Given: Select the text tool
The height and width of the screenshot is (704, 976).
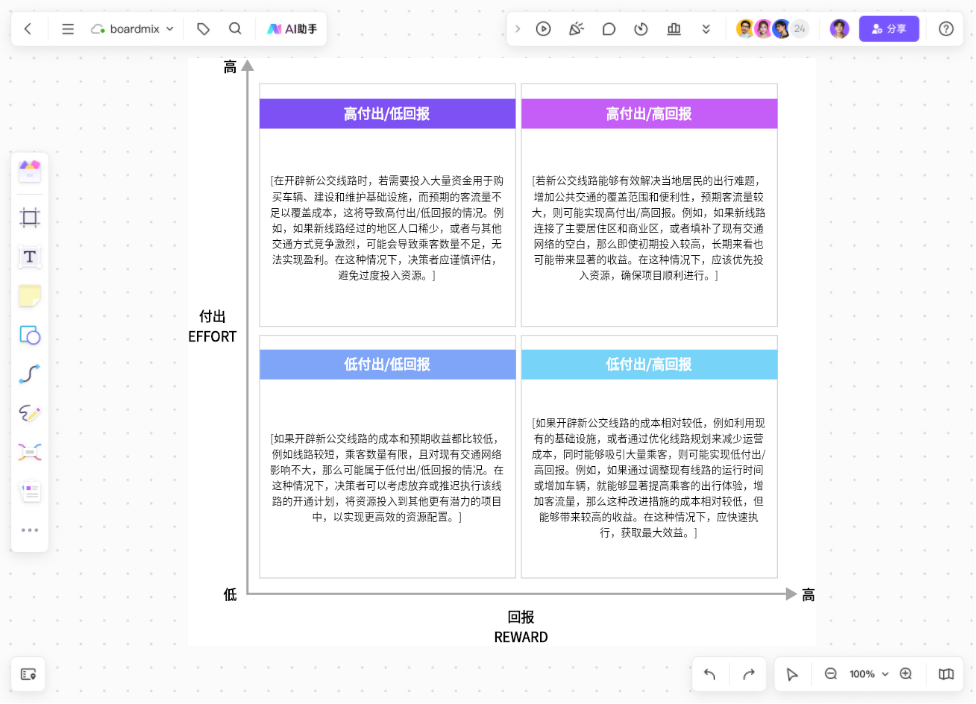Looking at the screenshot, I should (x=30, y=256).
